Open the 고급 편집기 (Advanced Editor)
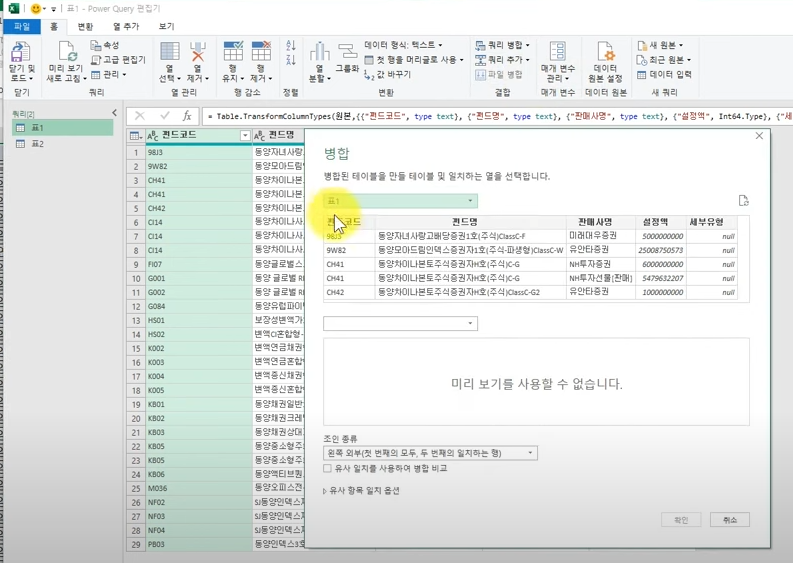Screen dimensions: 793x563 tap(118, 60)
